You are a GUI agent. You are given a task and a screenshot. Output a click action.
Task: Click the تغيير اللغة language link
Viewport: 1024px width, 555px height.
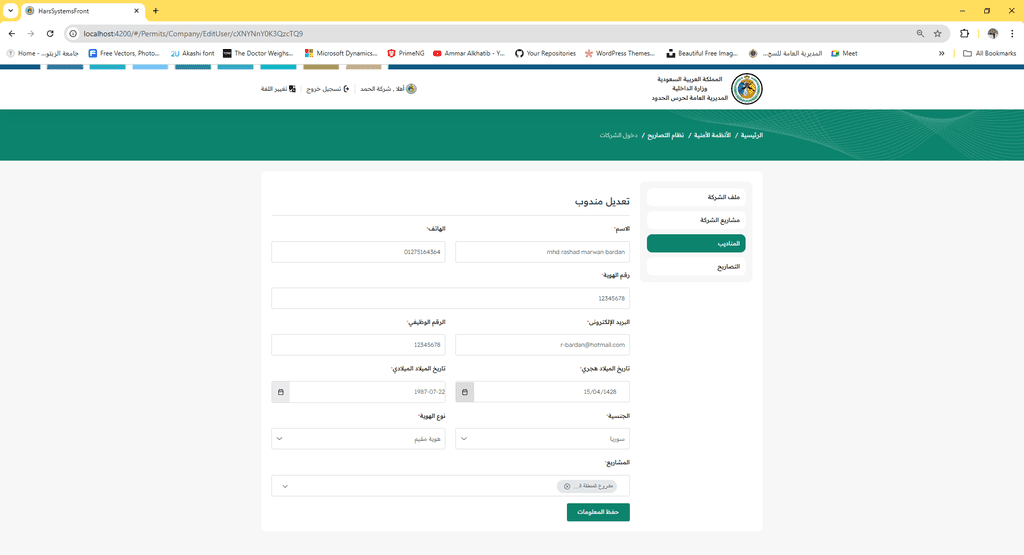(x=274, y=89)
